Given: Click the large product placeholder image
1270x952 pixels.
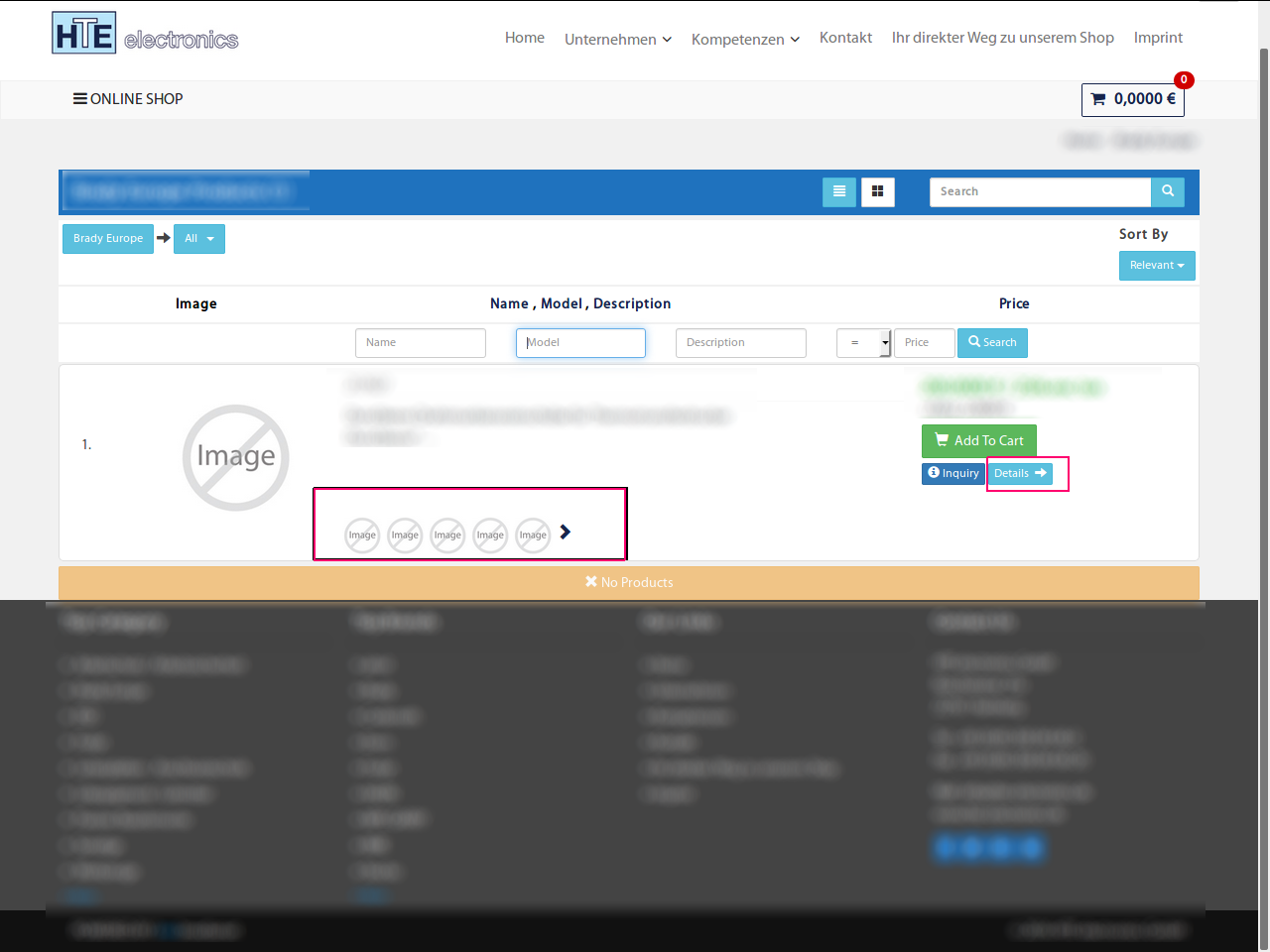Looking at the screenshot, I should click(236, 457).
